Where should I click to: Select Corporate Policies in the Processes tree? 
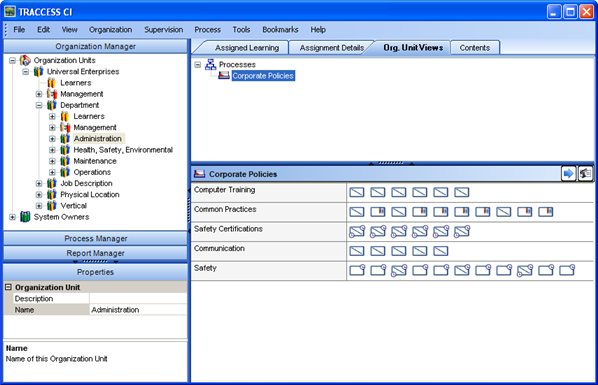pyautogui.click(x=263, y=76)
